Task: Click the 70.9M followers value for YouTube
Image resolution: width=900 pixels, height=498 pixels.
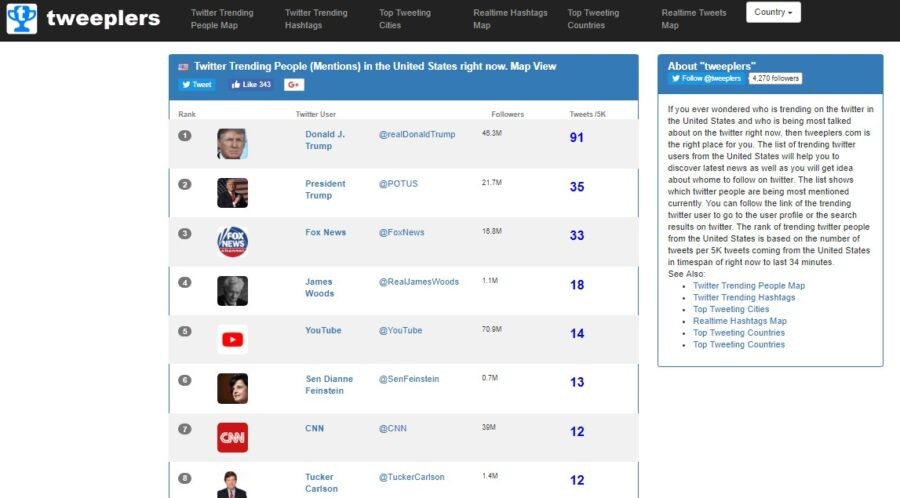Action: point(492,329)
